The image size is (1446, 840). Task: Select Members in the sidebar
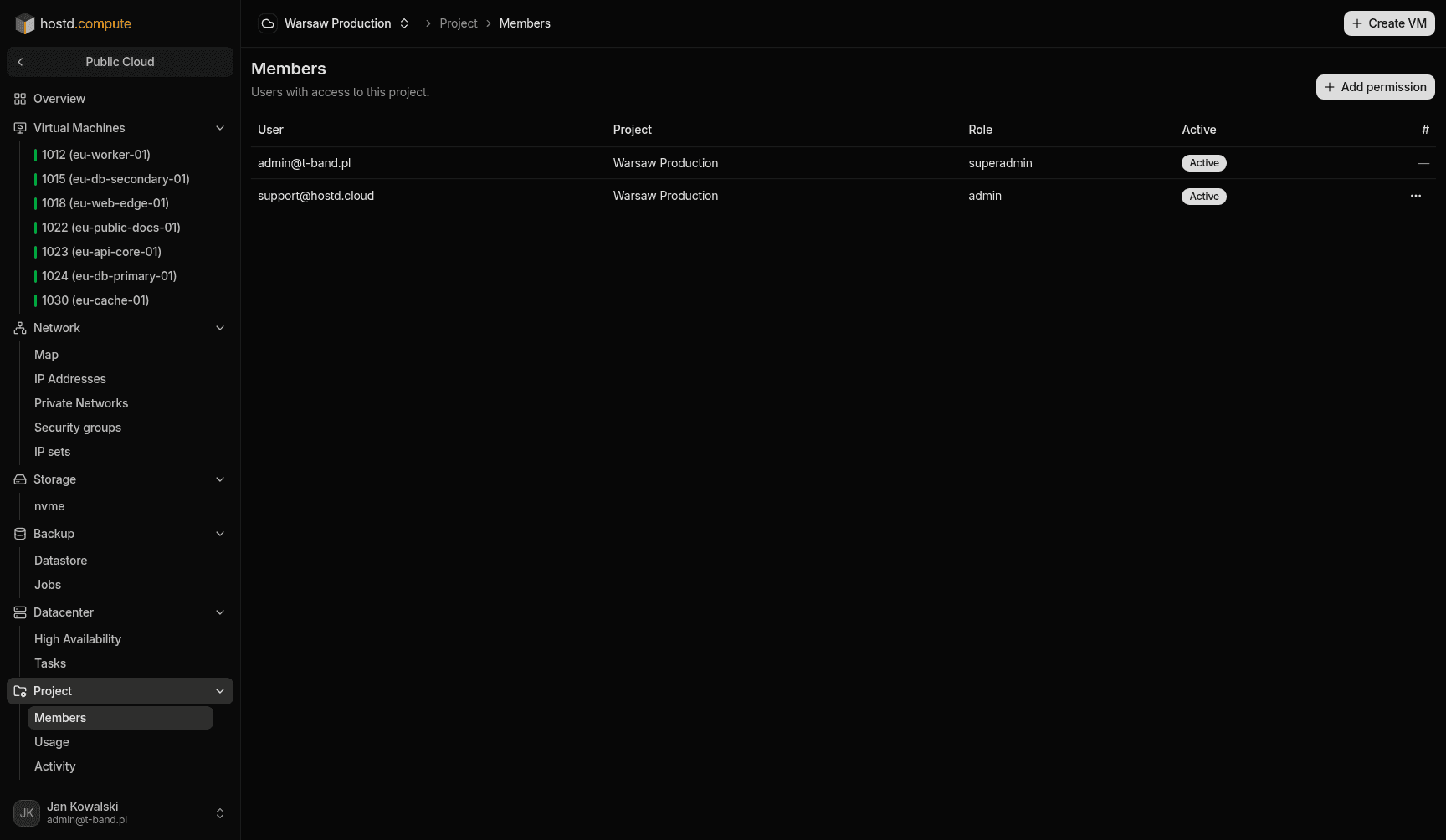(120, 718)
